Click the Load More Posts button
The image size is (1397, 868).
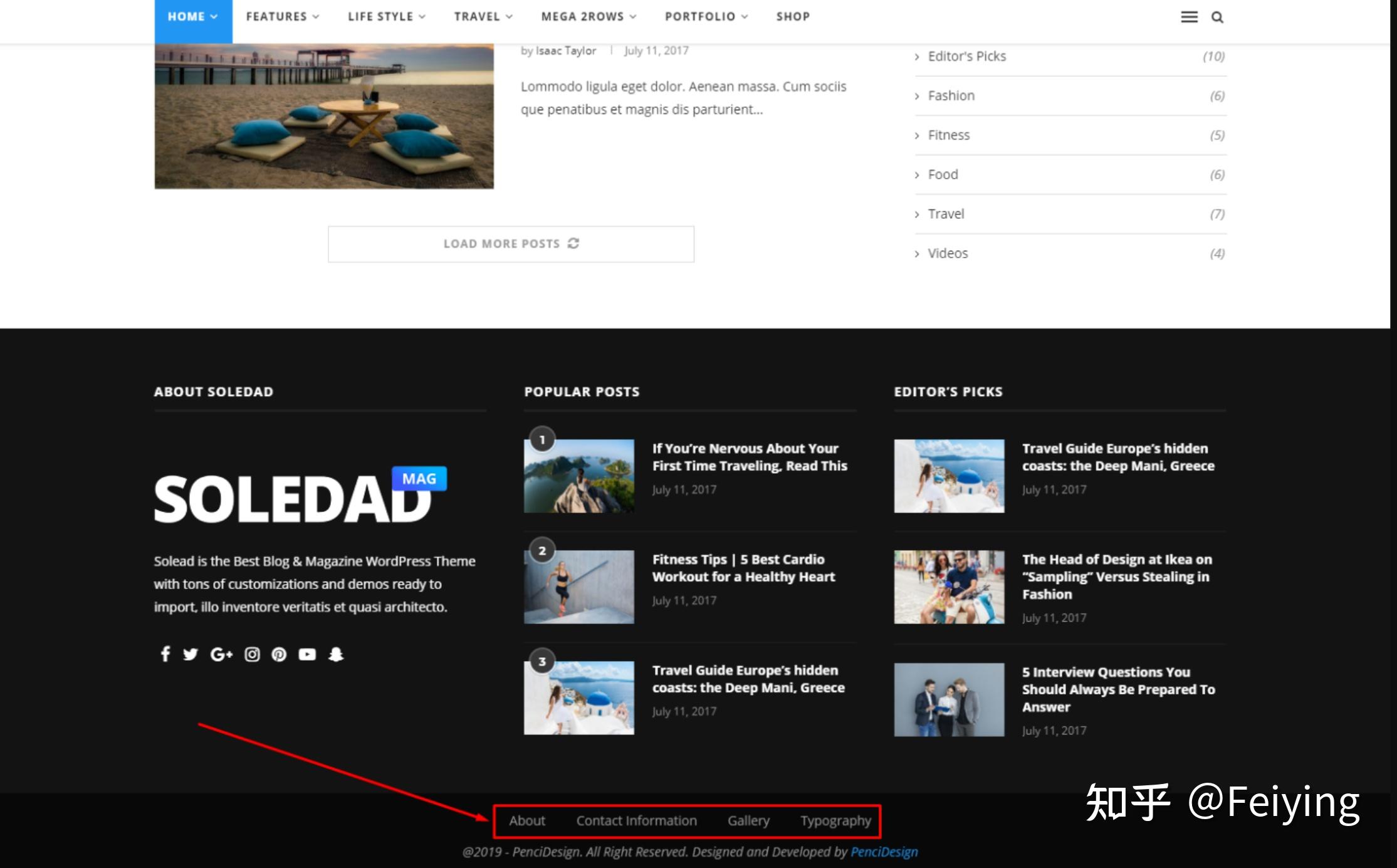511,244
